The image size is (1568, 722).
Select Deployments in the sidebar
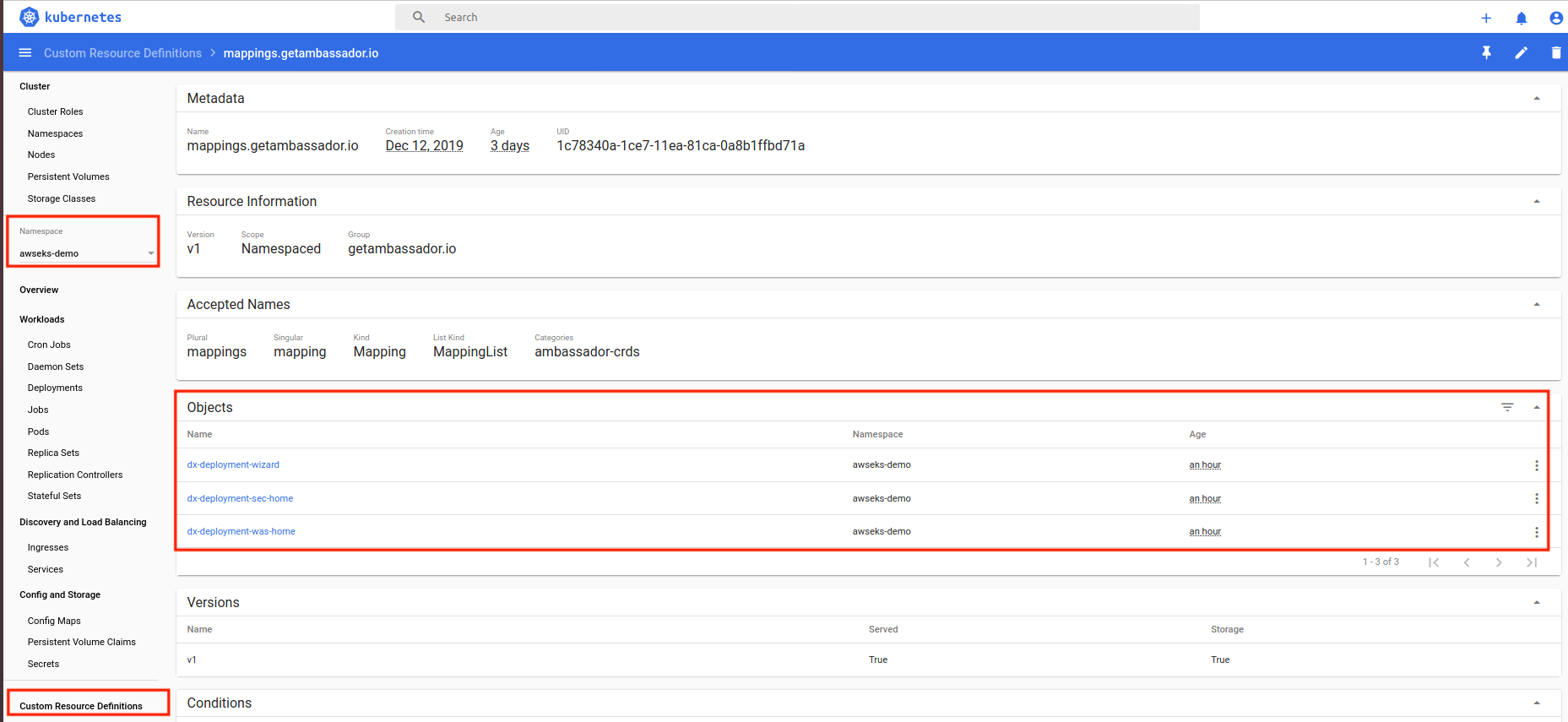point(55,388)
